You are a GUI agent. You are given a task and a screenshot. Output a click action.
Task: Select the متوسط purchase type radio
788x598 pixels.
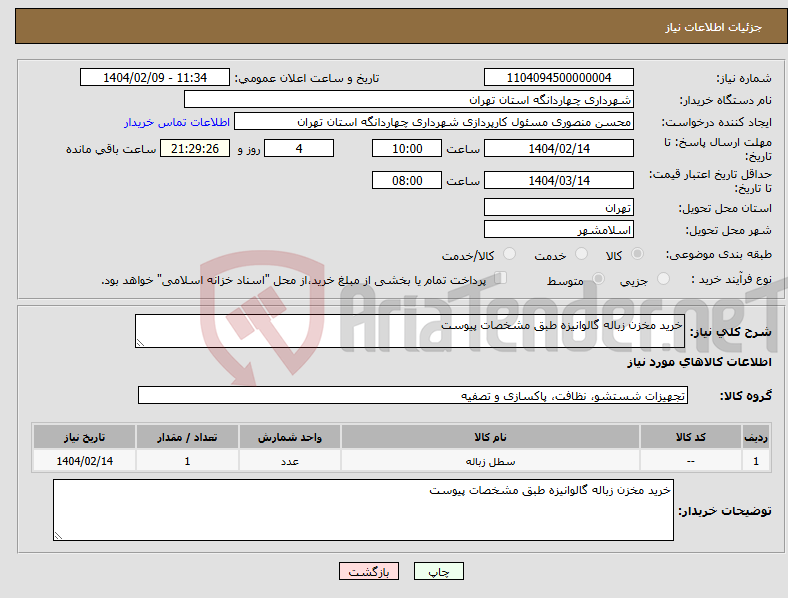[598, 279]
